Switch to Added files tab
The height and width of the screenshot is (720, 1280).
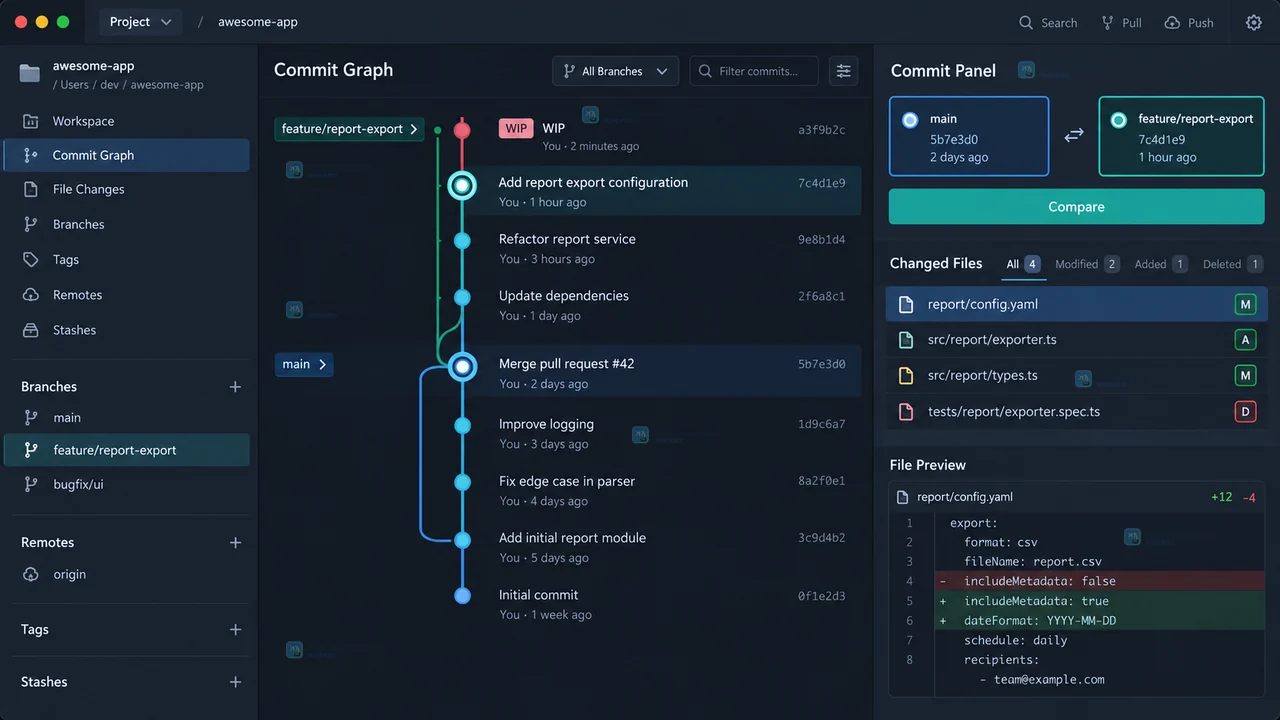(1161, 264)
